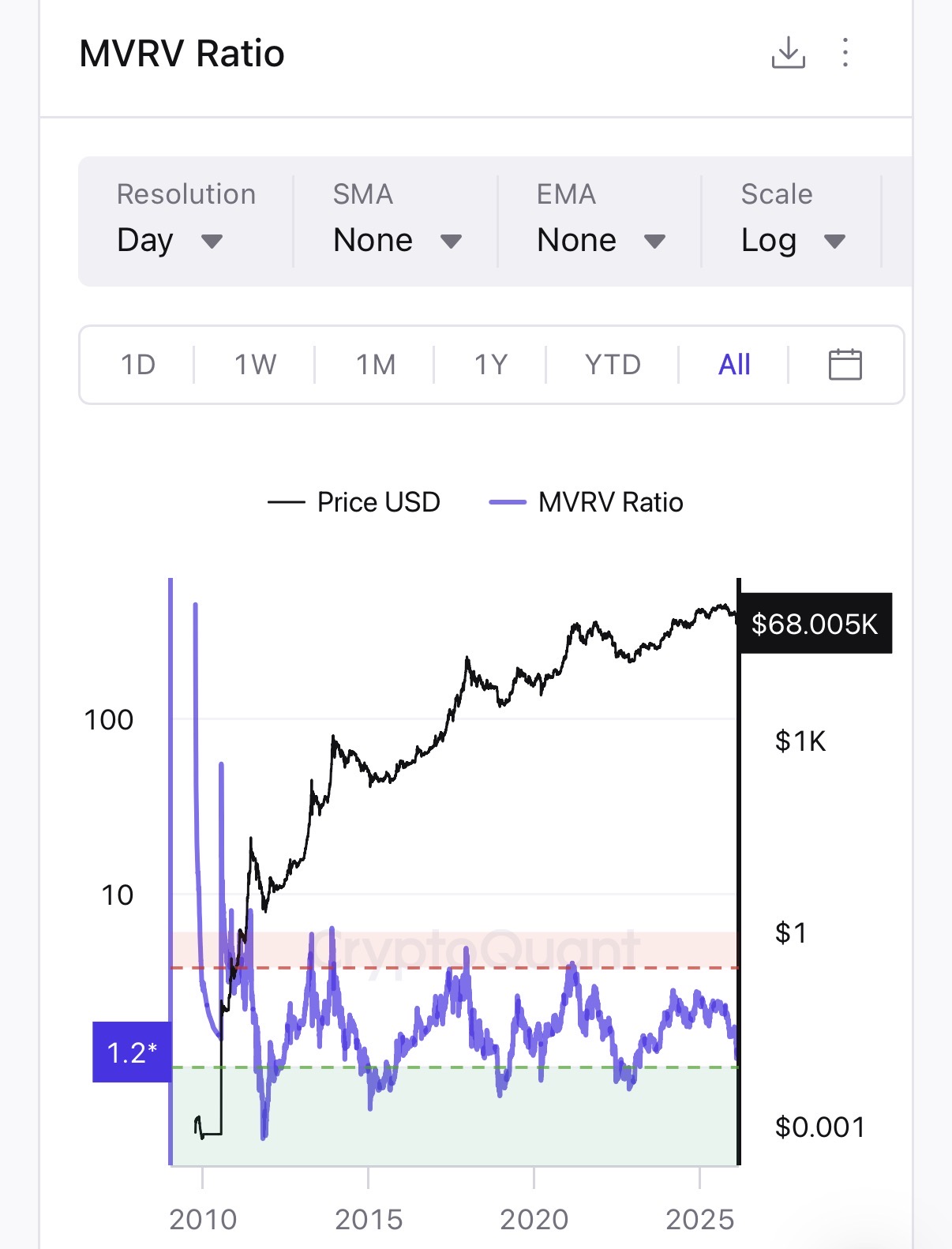Image resolution: width=952 pixels, height=1249 pixels.
Task: Click the black Price legend line swatch
Action: pos(286,502)
